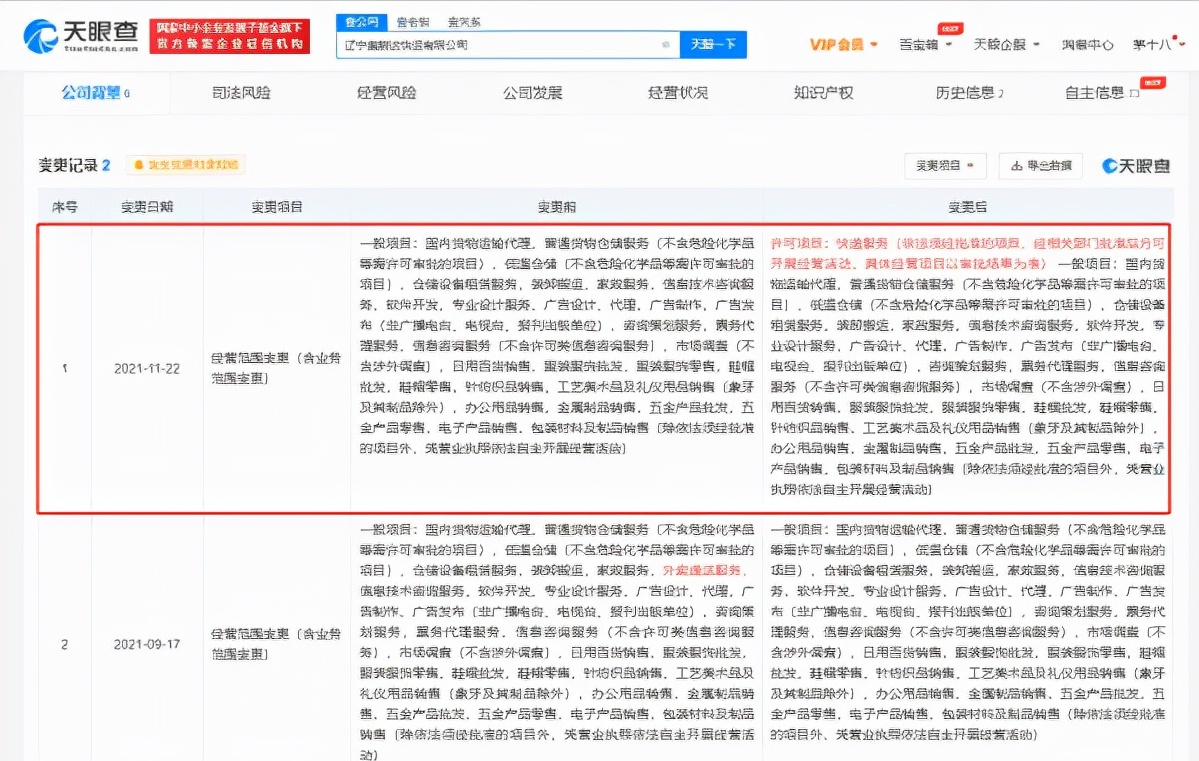Open the 历史信息 navigation tab

[964, 92]
